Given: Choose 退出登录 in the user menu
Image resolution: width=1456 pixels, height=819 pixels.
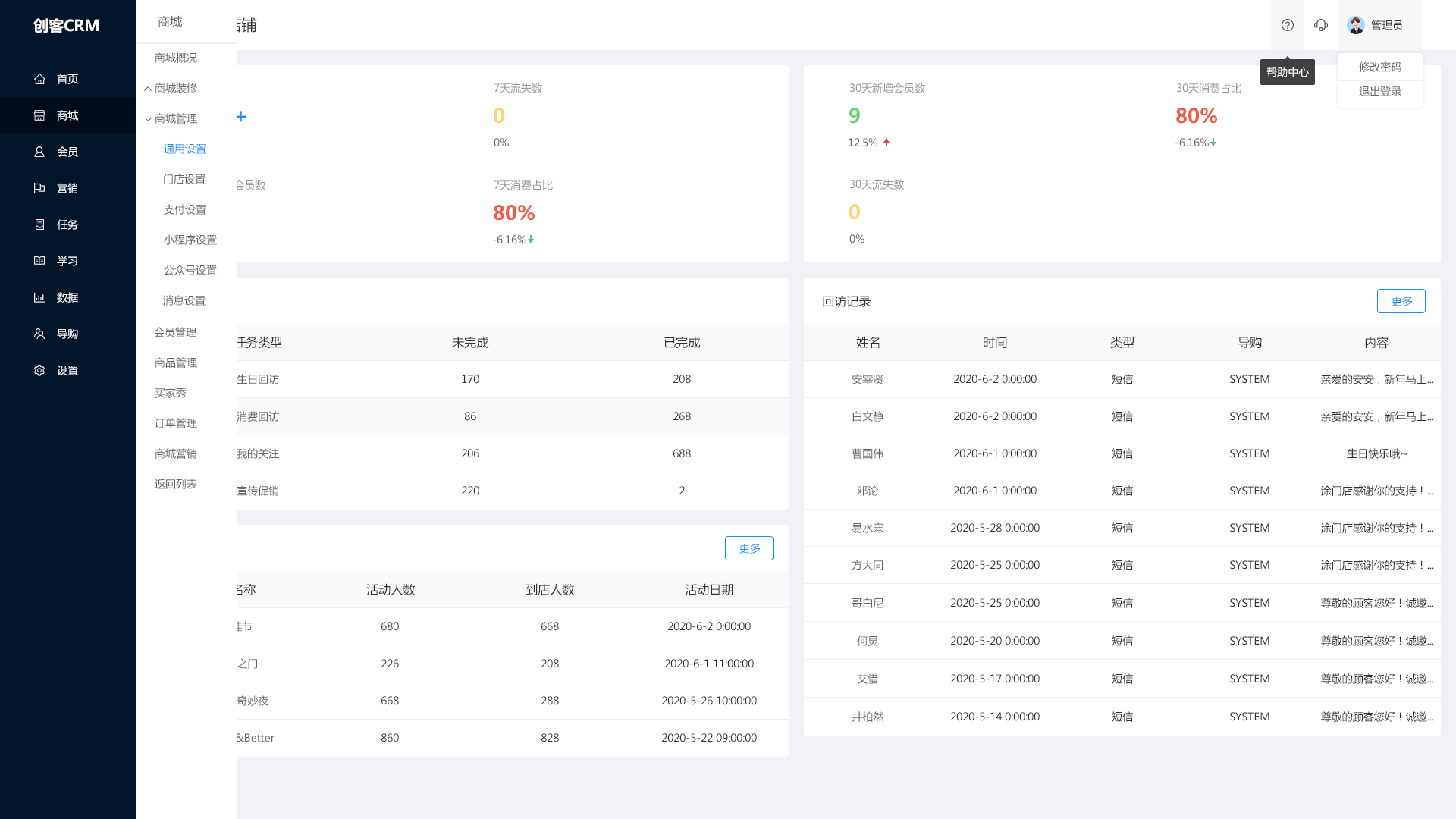Looking at the screenshot, I should tap(1379, 91).
